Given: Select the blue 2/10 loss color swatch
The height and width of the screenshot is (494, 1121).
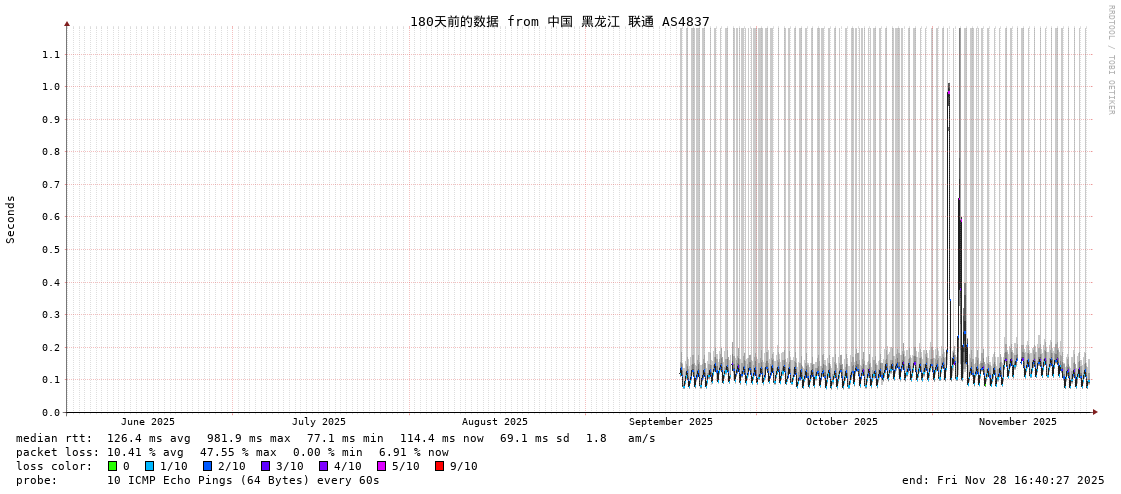Looking at the screenshot, I should pos(207,466).
